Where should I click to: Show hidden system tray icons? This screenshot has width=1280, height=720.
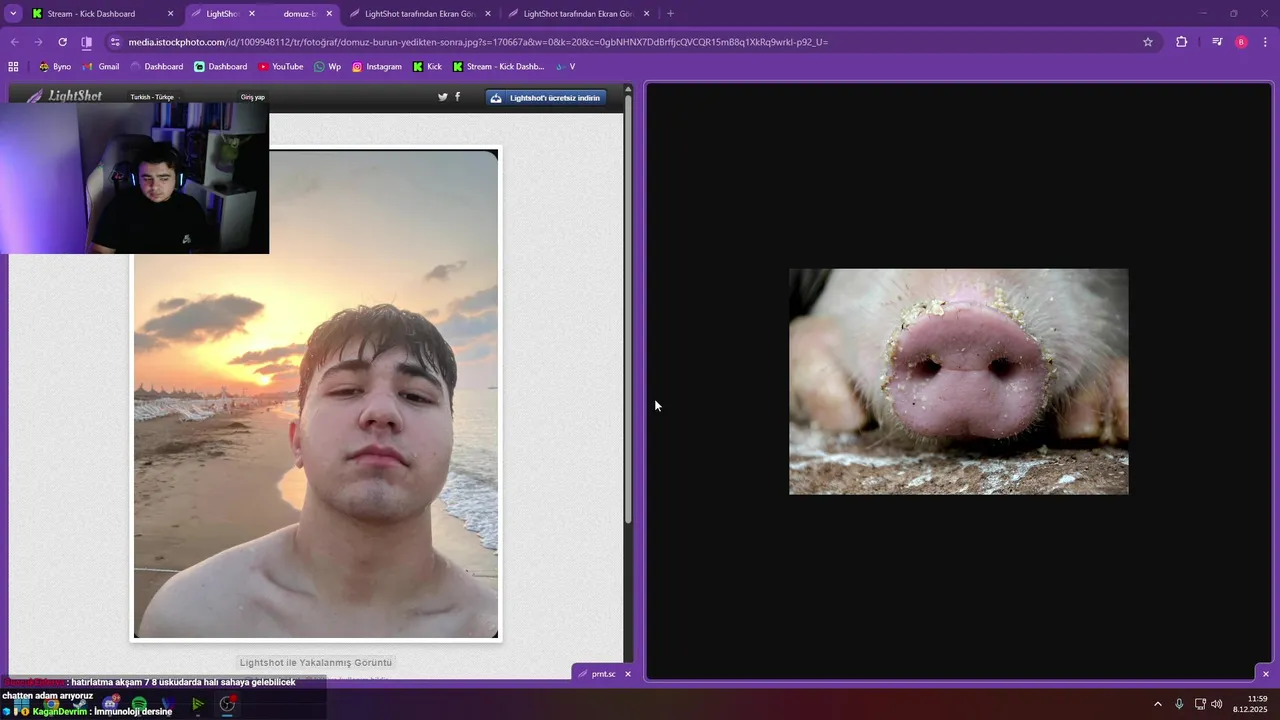(x=1158, y=704)
